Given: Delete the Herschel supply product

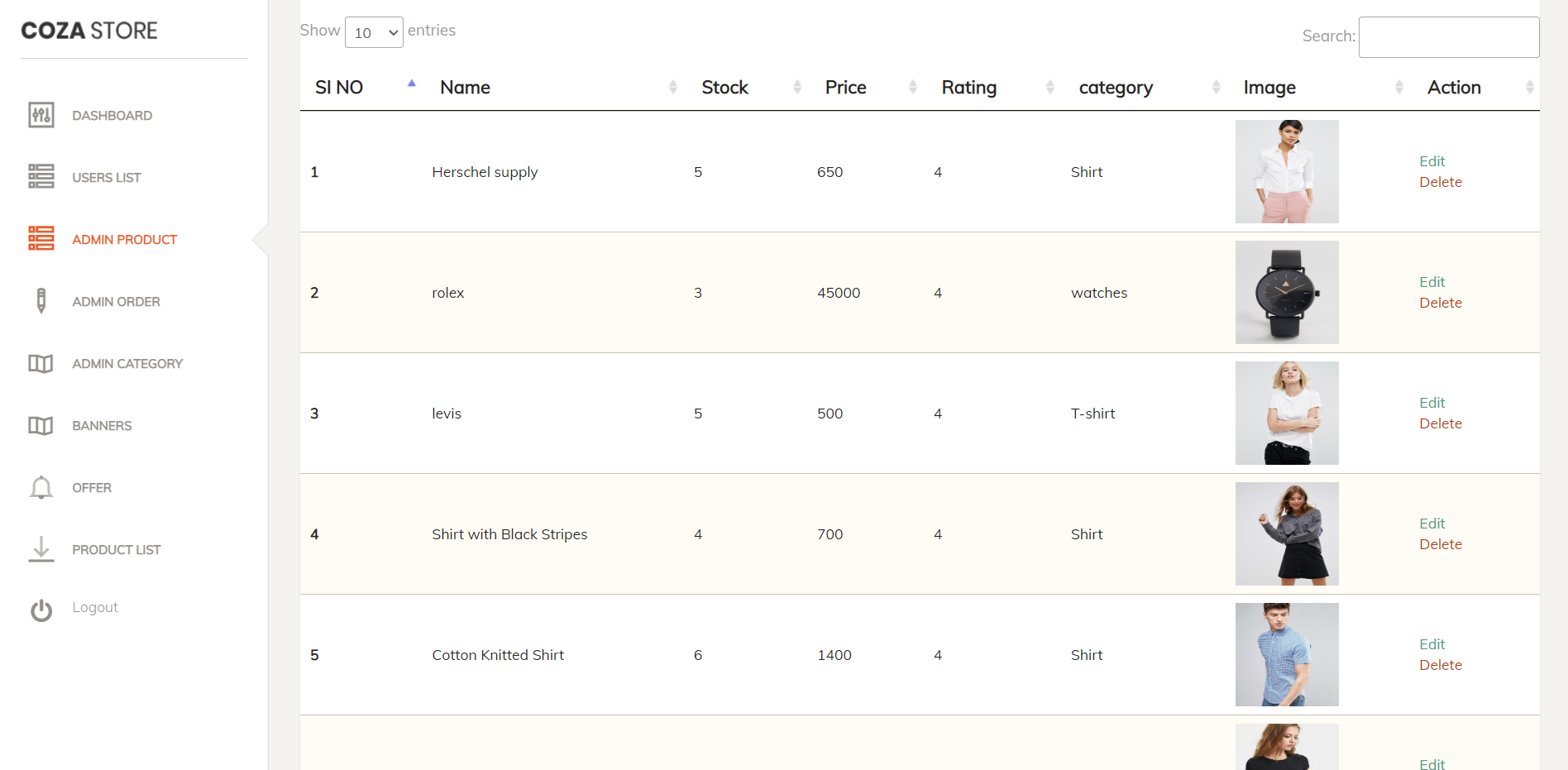Looking at the screenshot, I should [1441, 182].
